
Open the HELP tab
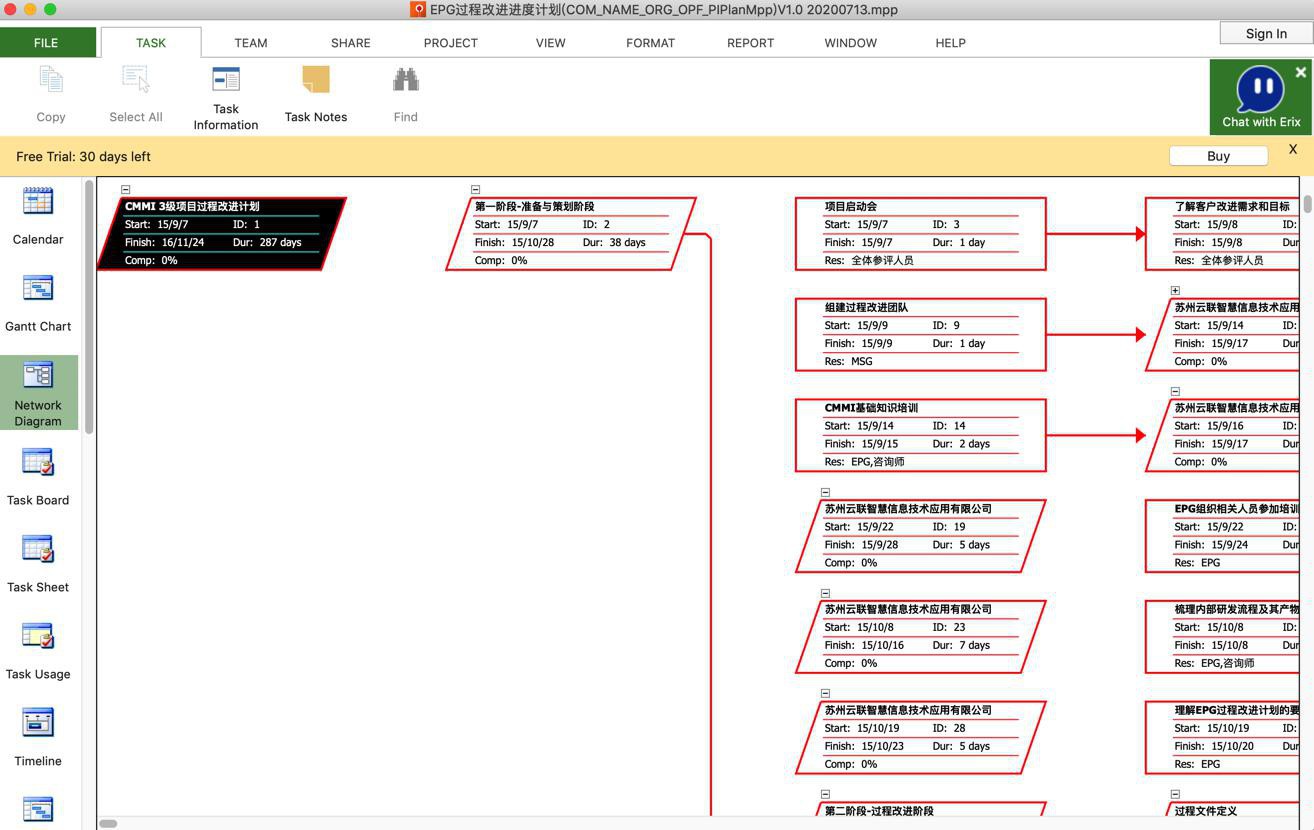tap(951, 43)
